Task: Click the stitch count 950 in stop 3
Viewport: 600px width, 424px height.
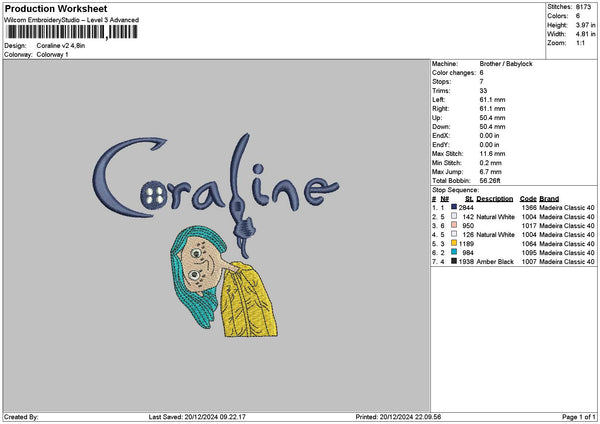Action: [468, 226]
